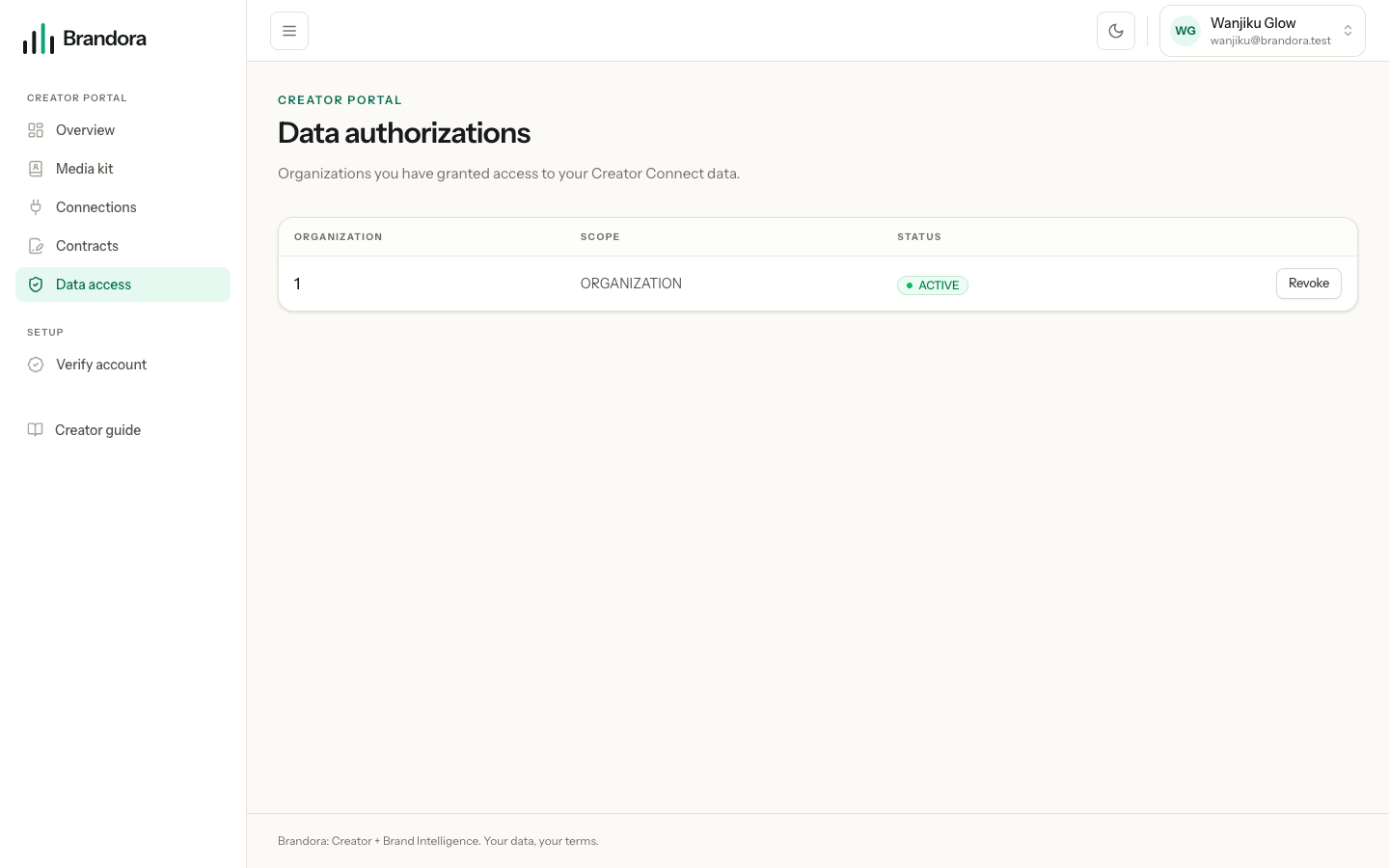Click the STATUS column header
Image resolution: width=1389 pixels, height=868 pixels.
(919, 237)
